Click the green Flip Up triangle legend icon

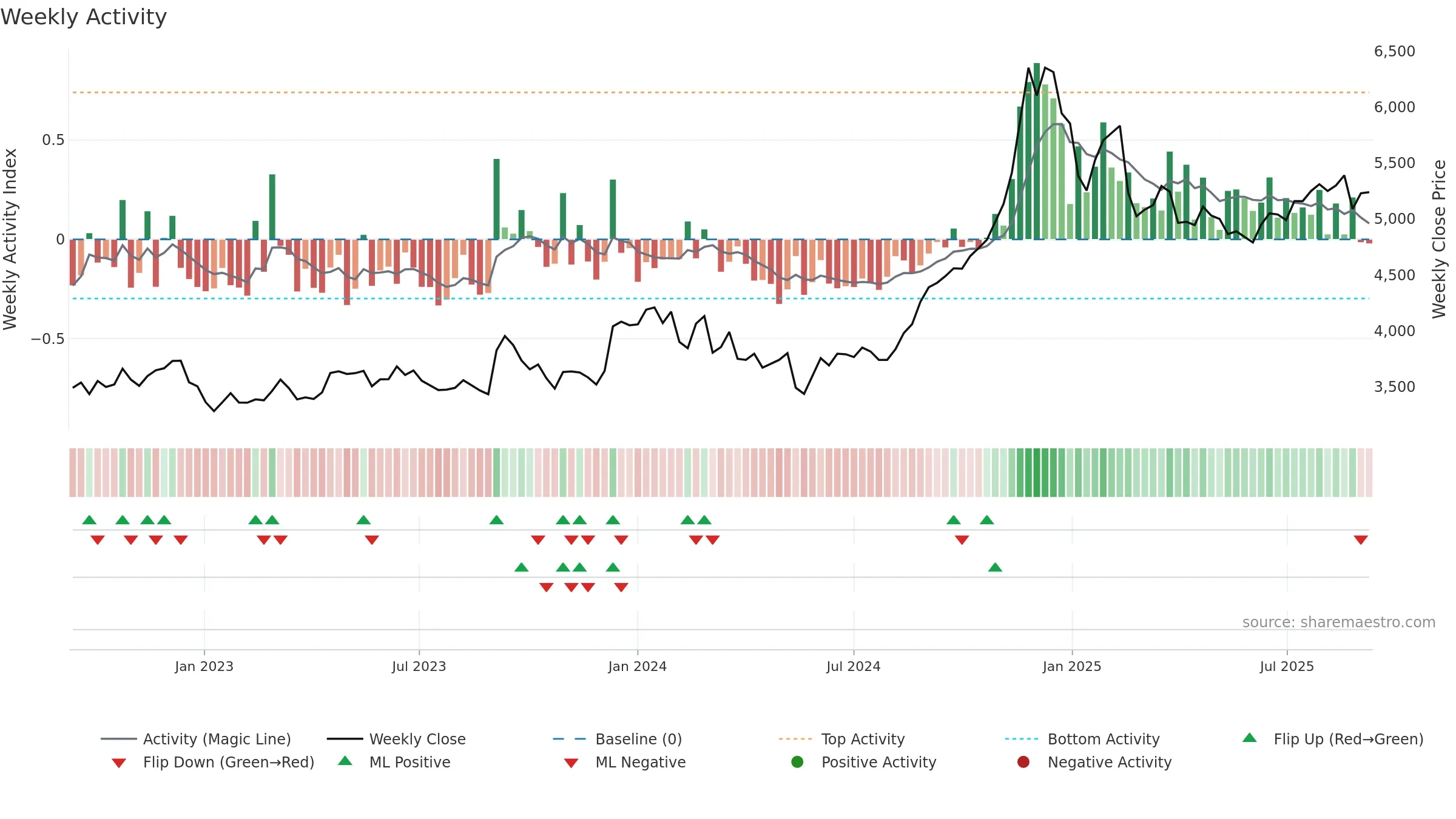click(x=1250, y=738)
